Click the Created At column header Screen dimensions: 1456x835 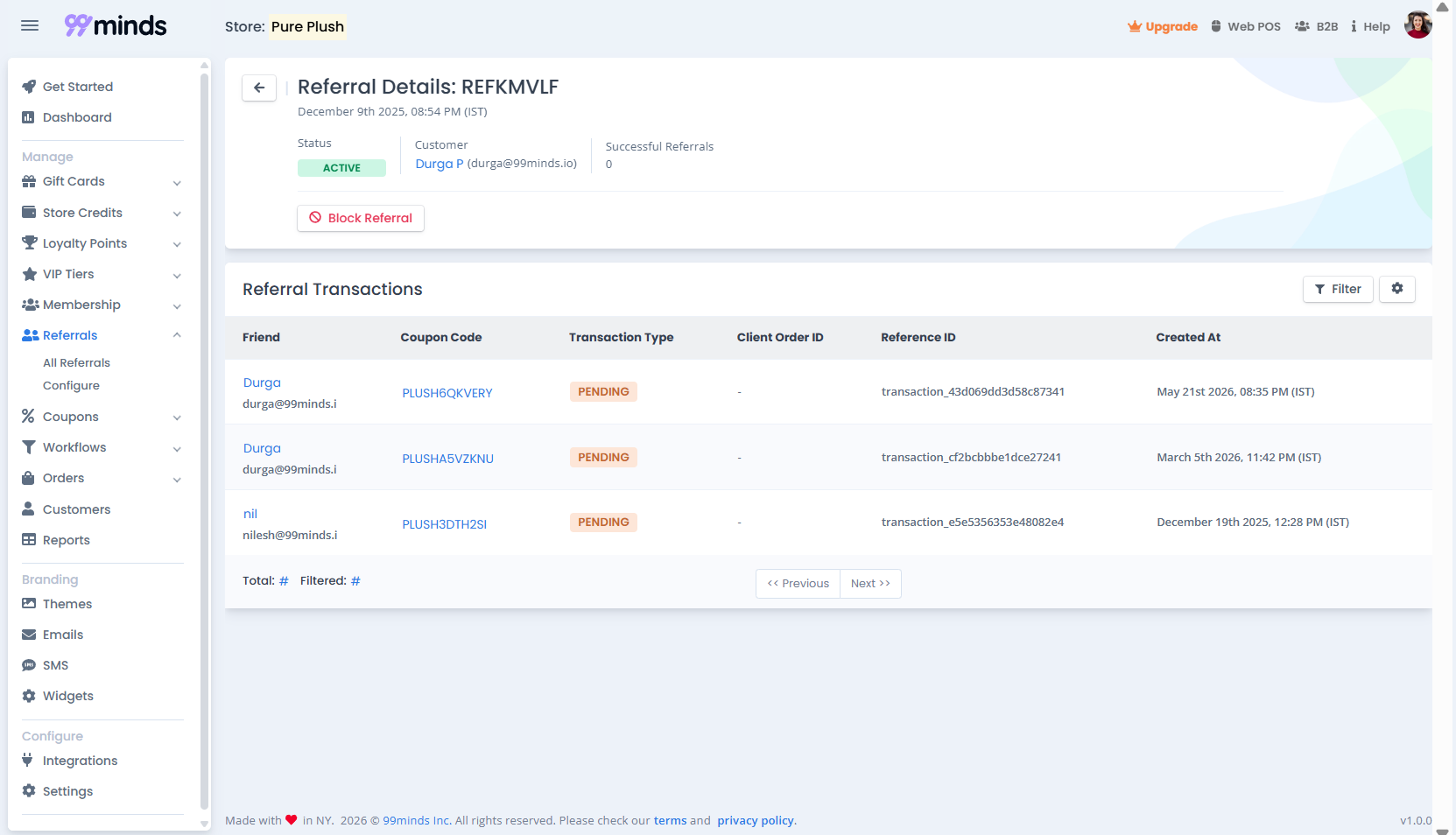[1188, 338]
